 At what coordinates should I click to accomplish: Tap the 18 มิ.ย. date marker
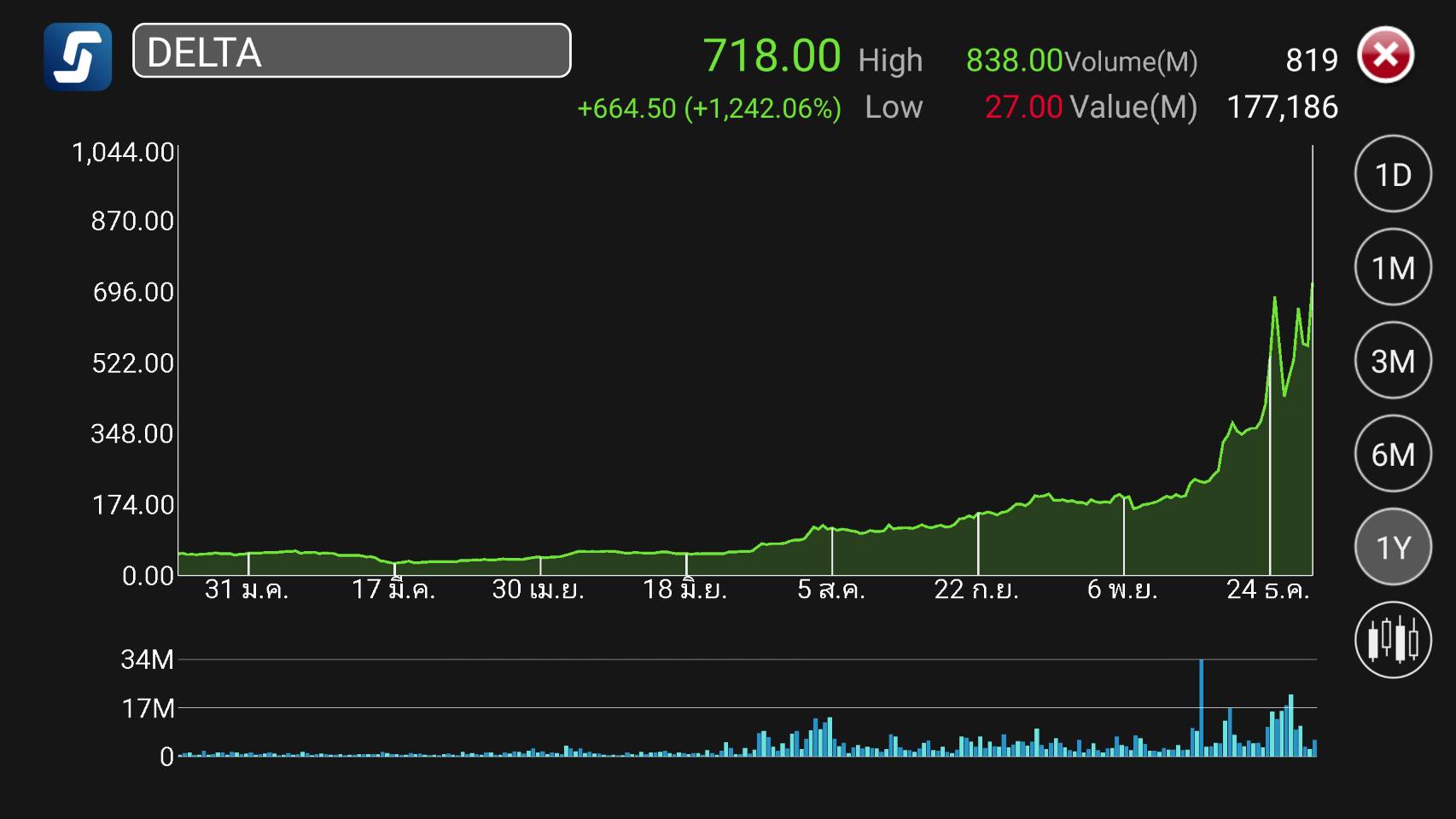(684, 590)
